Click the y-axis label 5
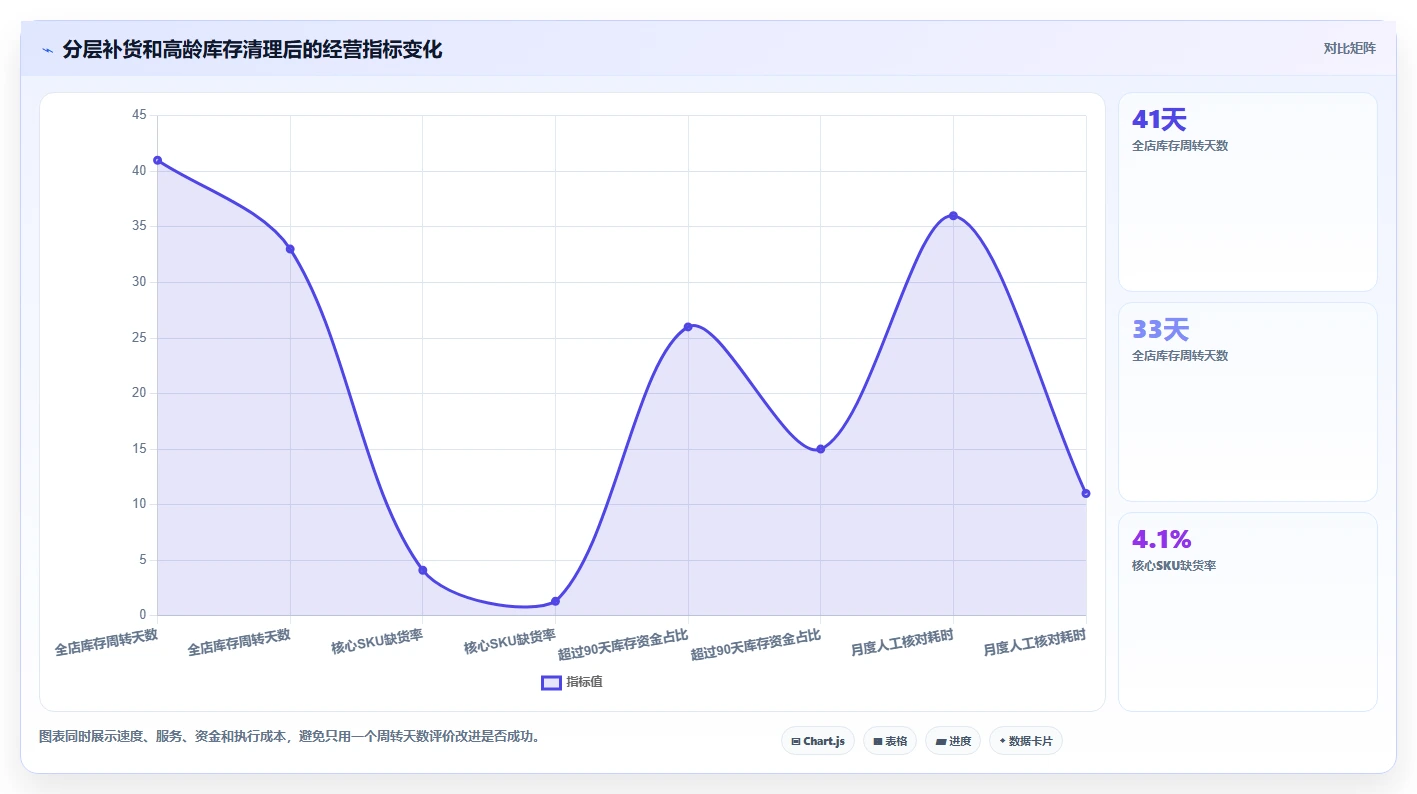Viewport: 1417px width, 794px height. [143, 560]
